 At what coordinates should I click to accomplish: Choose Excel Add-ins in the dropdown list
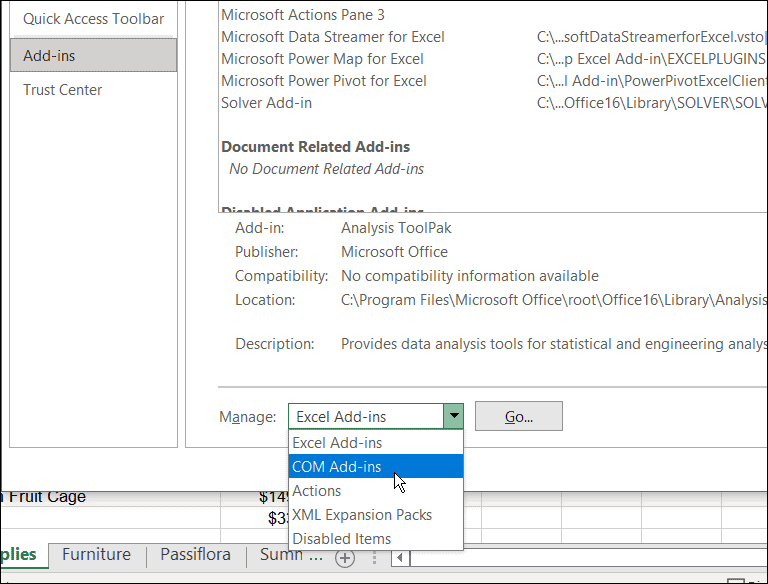(336, 443)
